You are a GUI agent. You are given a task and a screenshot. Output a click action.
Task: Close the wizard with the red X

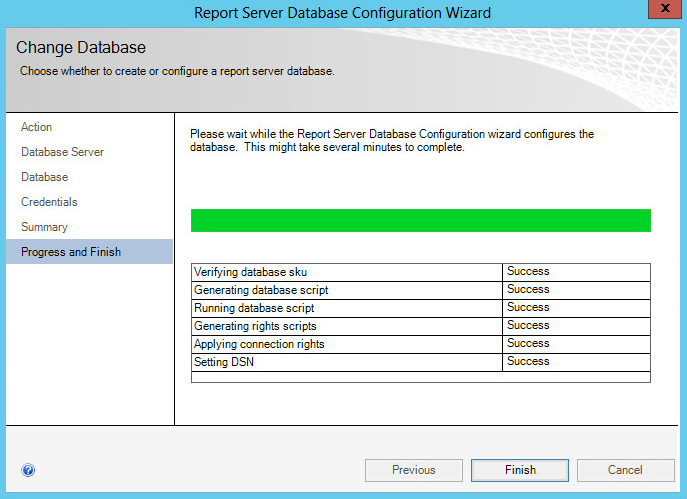tap(665, 9)
